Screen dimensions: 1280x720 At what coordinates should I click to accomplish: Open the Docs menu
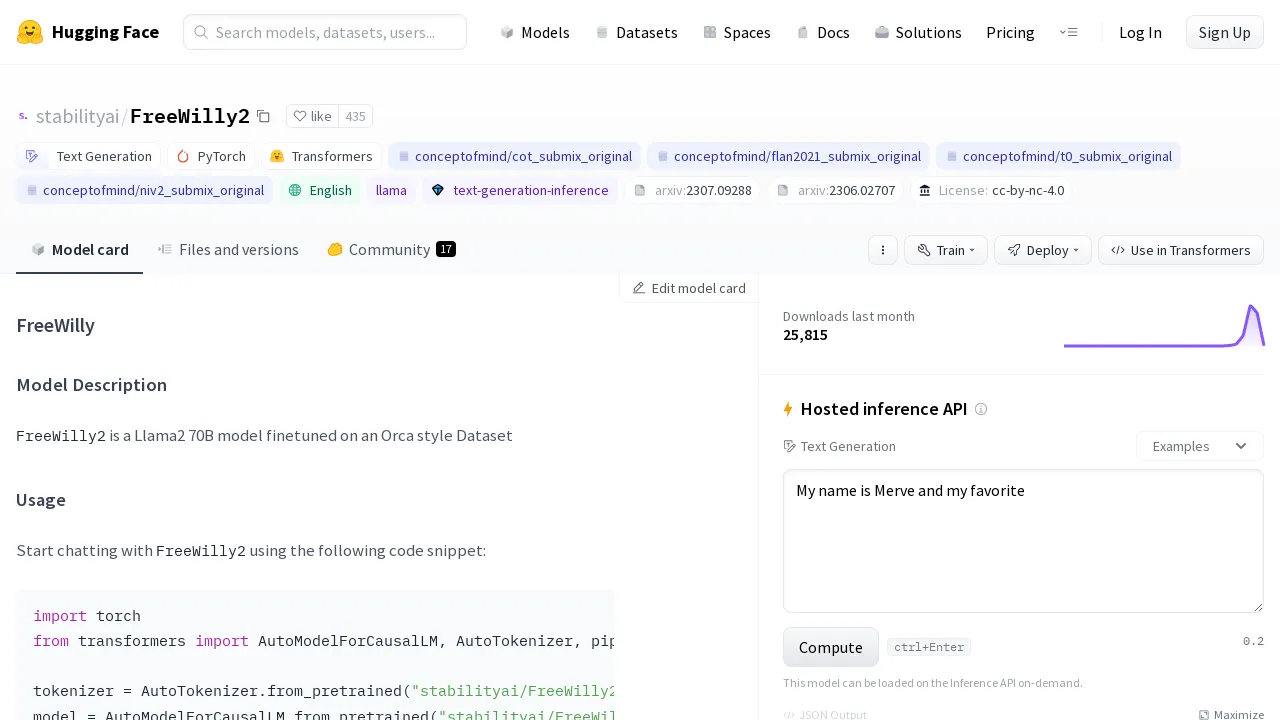(823, 32)
